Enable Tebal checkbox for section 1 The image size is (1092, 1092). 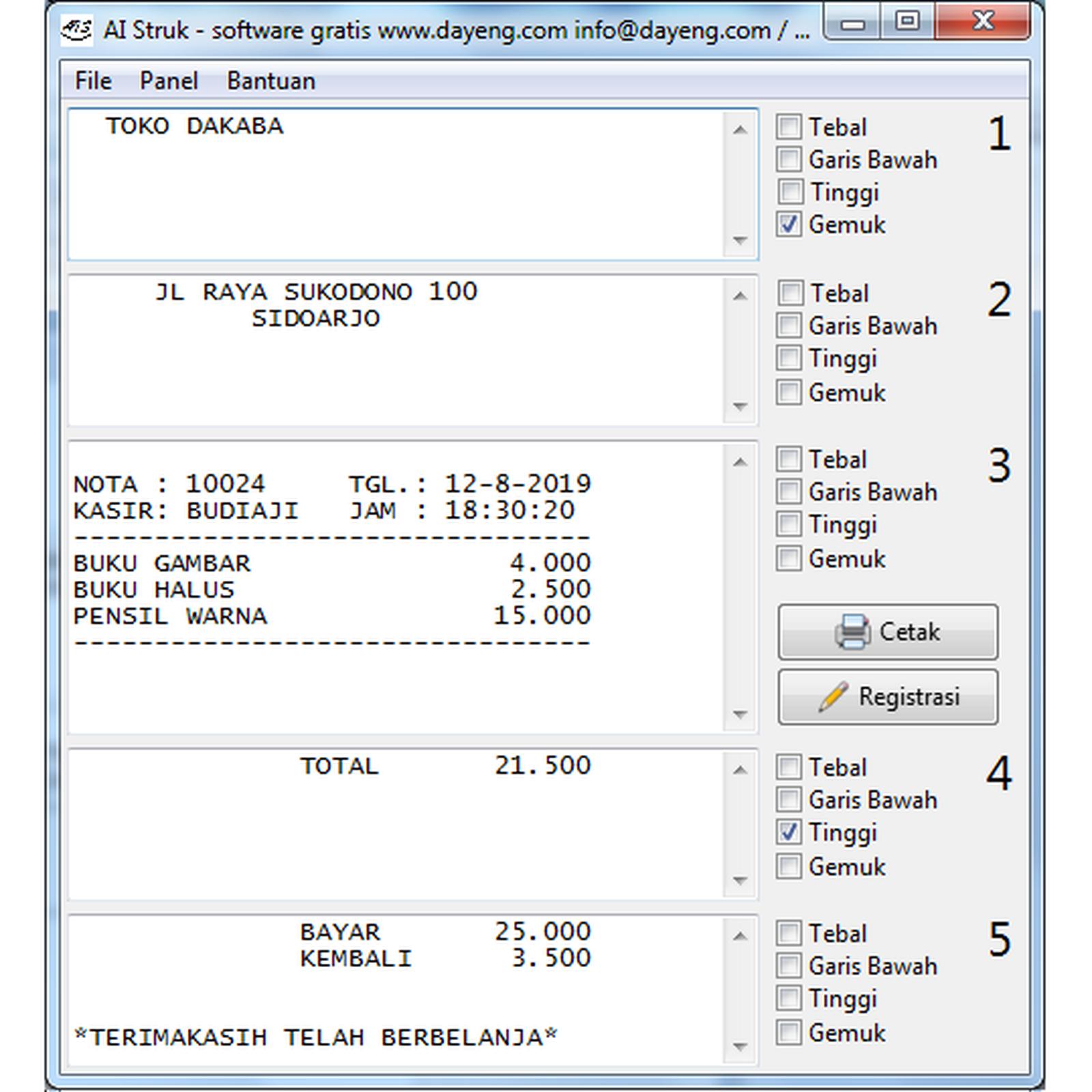pos(789,127)
